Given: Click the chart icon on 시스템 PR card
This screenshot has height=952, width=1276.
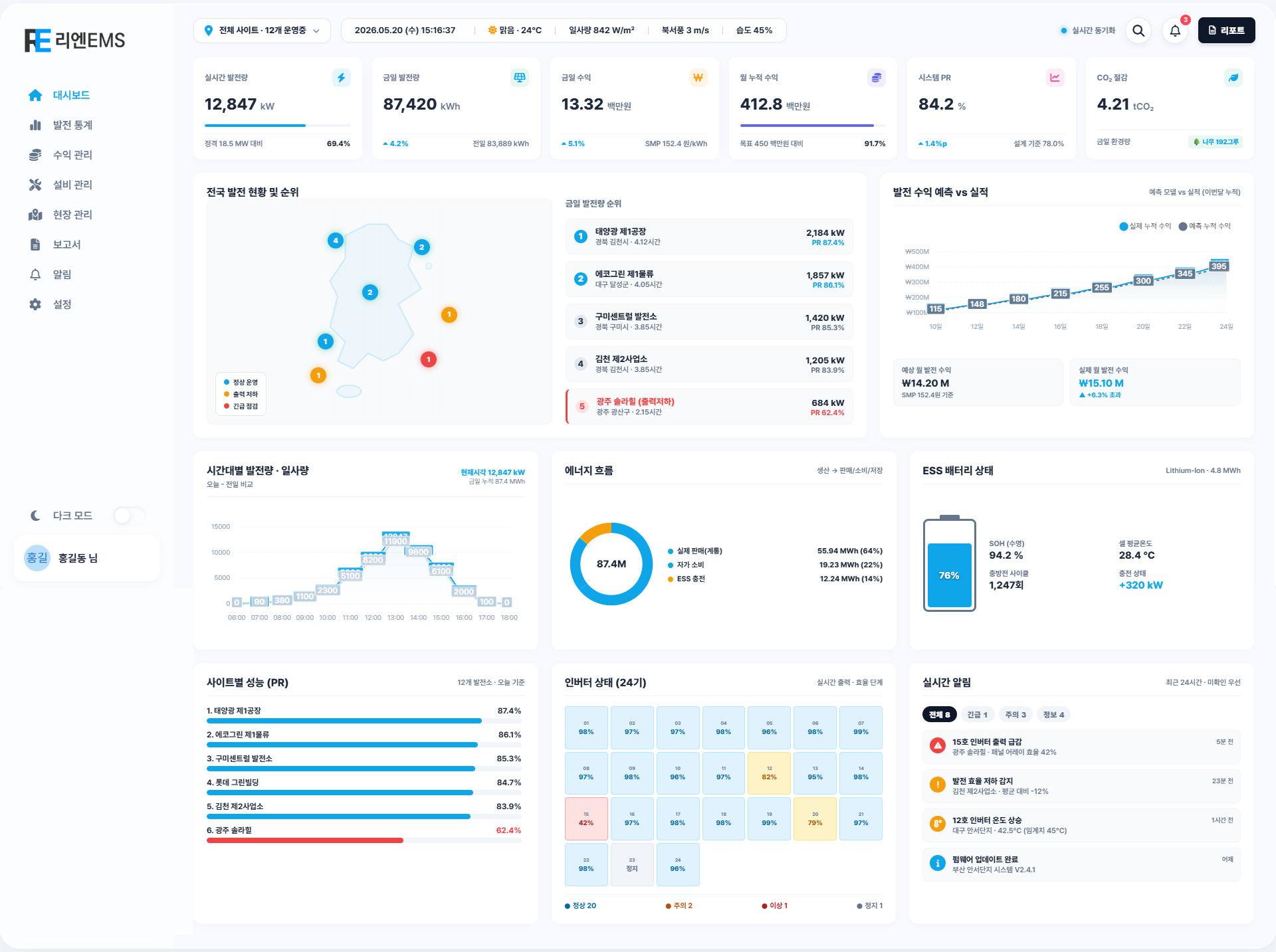Looking at the screenshot, I should 1055,78.
